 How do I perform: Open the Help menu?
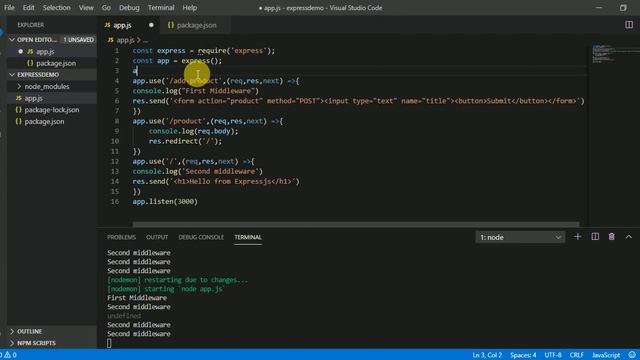pos(189,7)
